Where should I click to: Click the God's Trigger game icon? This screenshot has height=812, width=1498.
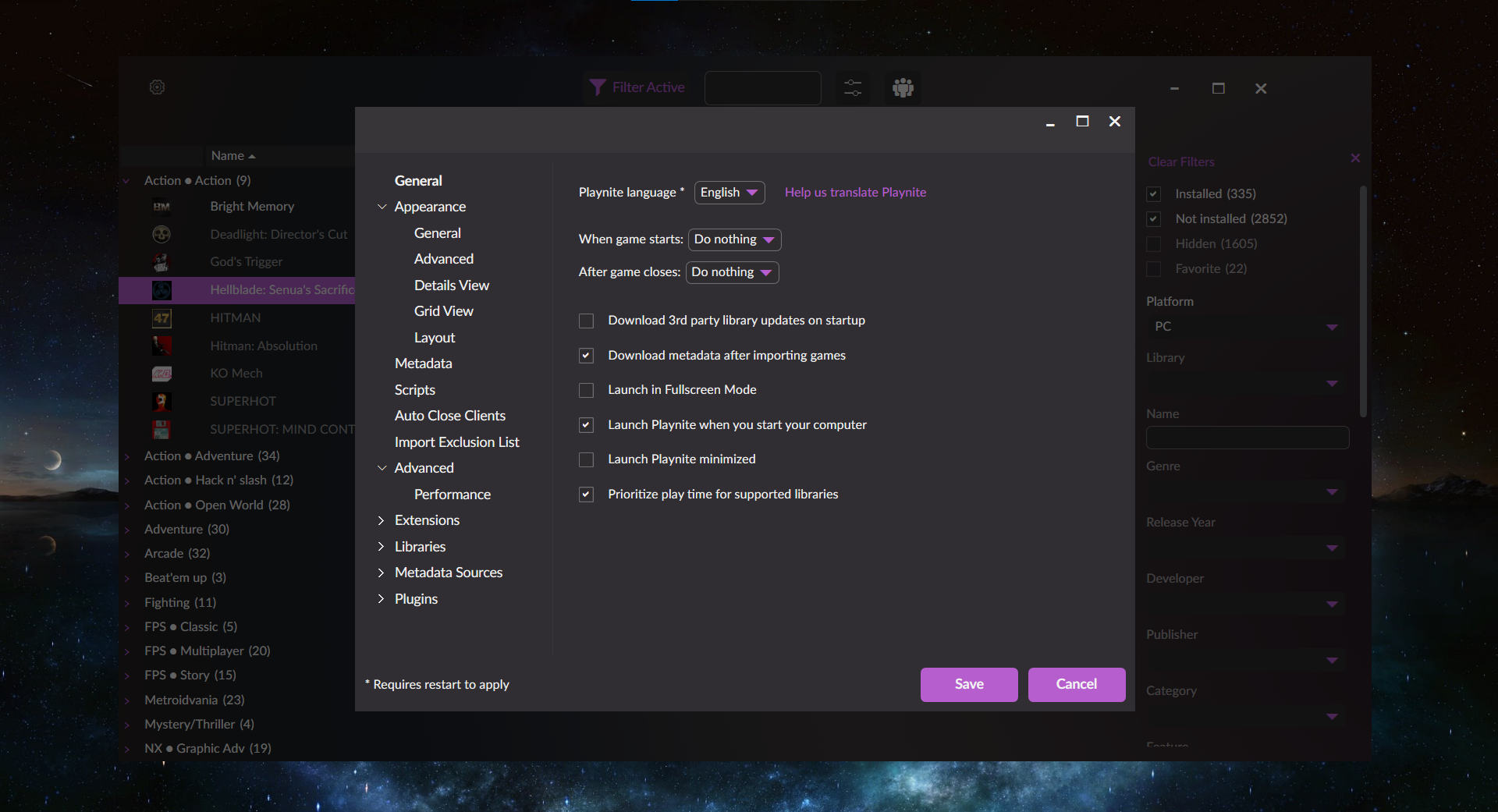tap(162, 262)
